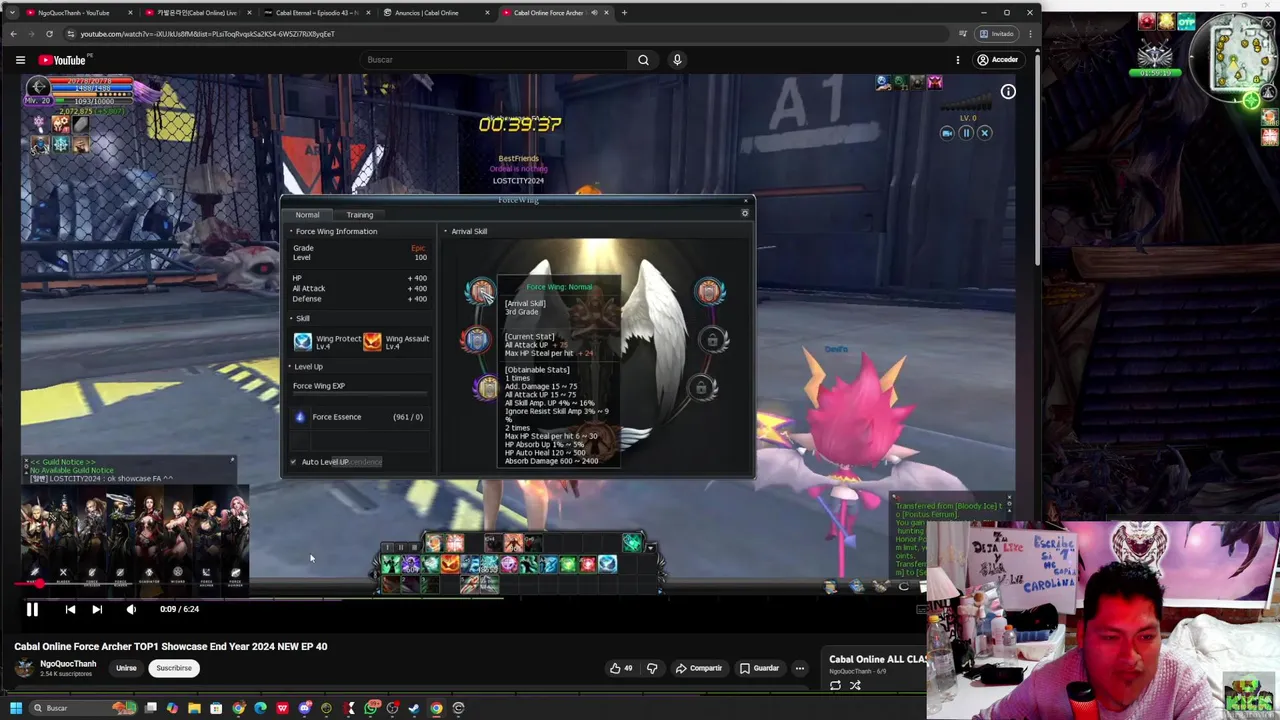Switch to Cabal Eternal Episodio 43 tab
The image size is (1280, 720).
click(315, 13)
